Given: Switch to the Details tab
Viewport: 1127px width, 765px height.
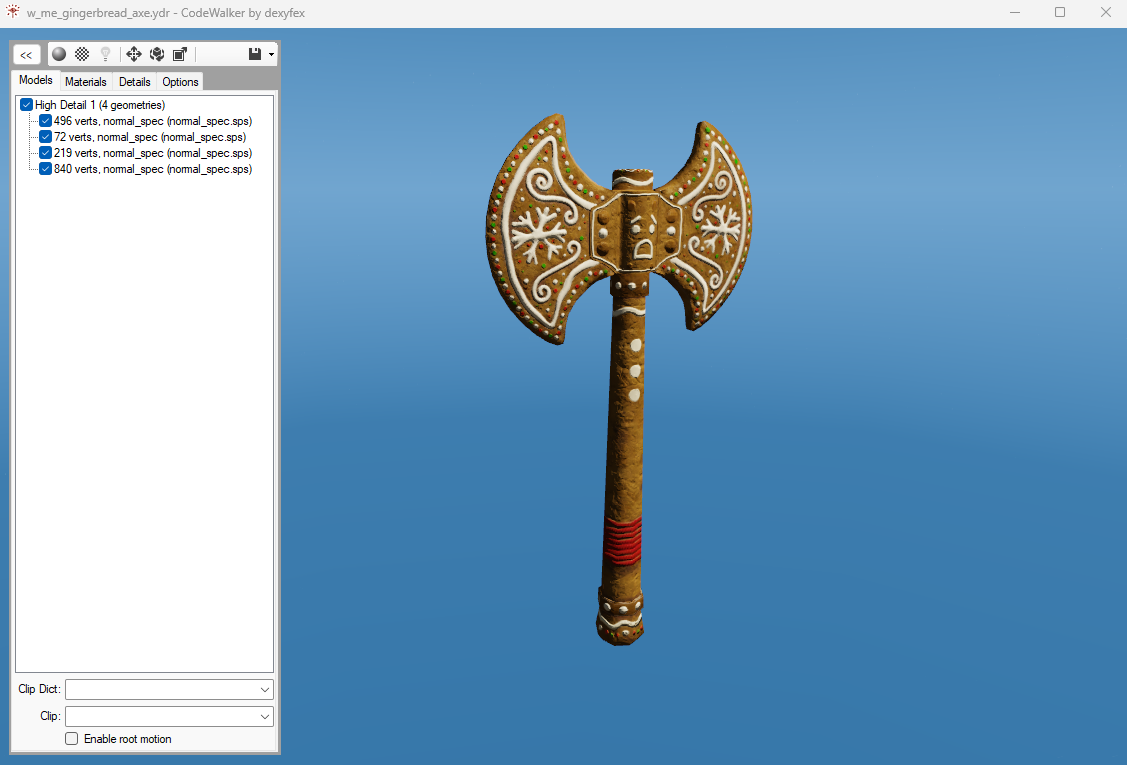Looking at the screenshot, I should coord(134,81).
